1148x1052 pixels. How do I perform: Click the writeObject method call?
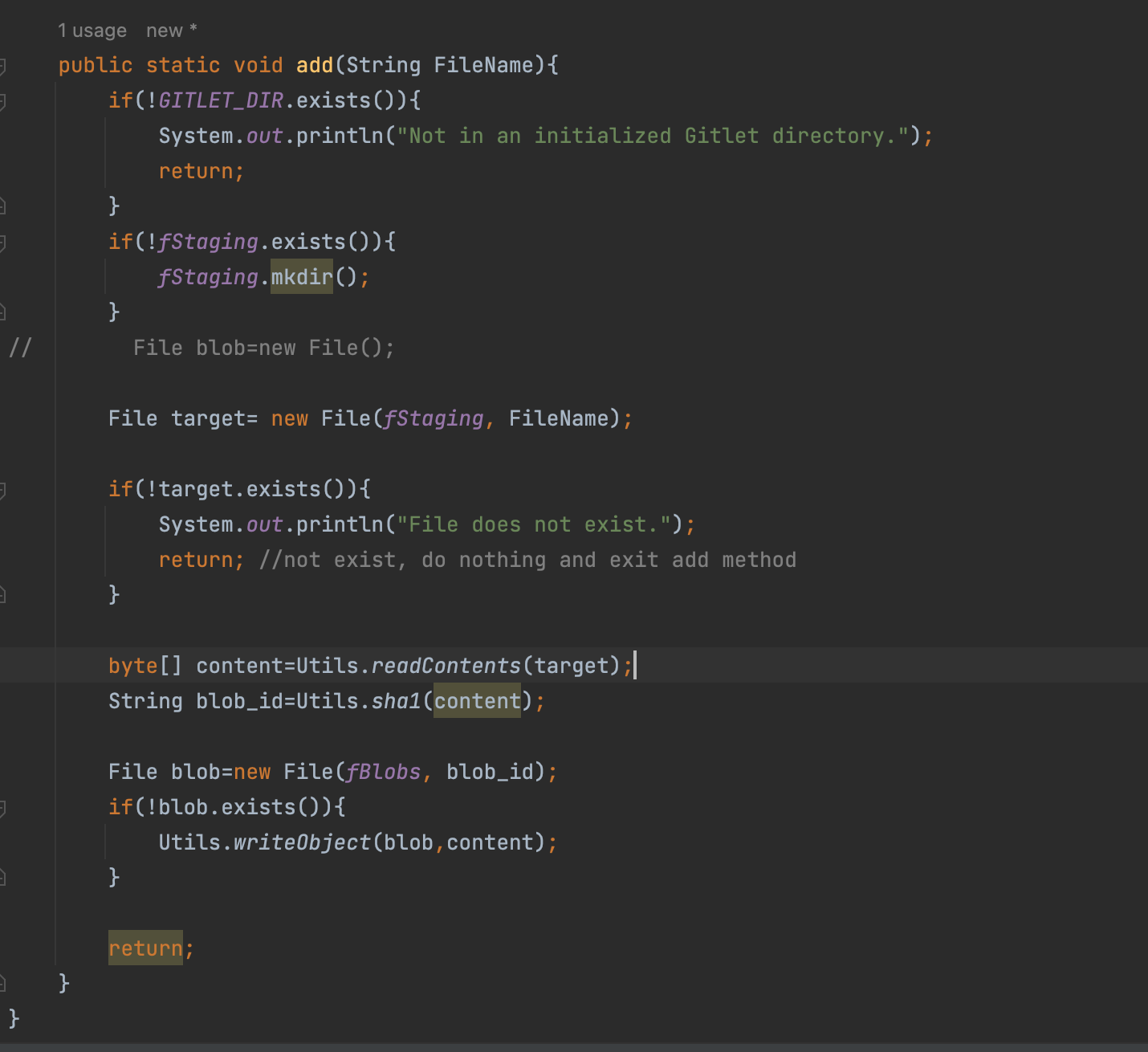tap(302, 842)
